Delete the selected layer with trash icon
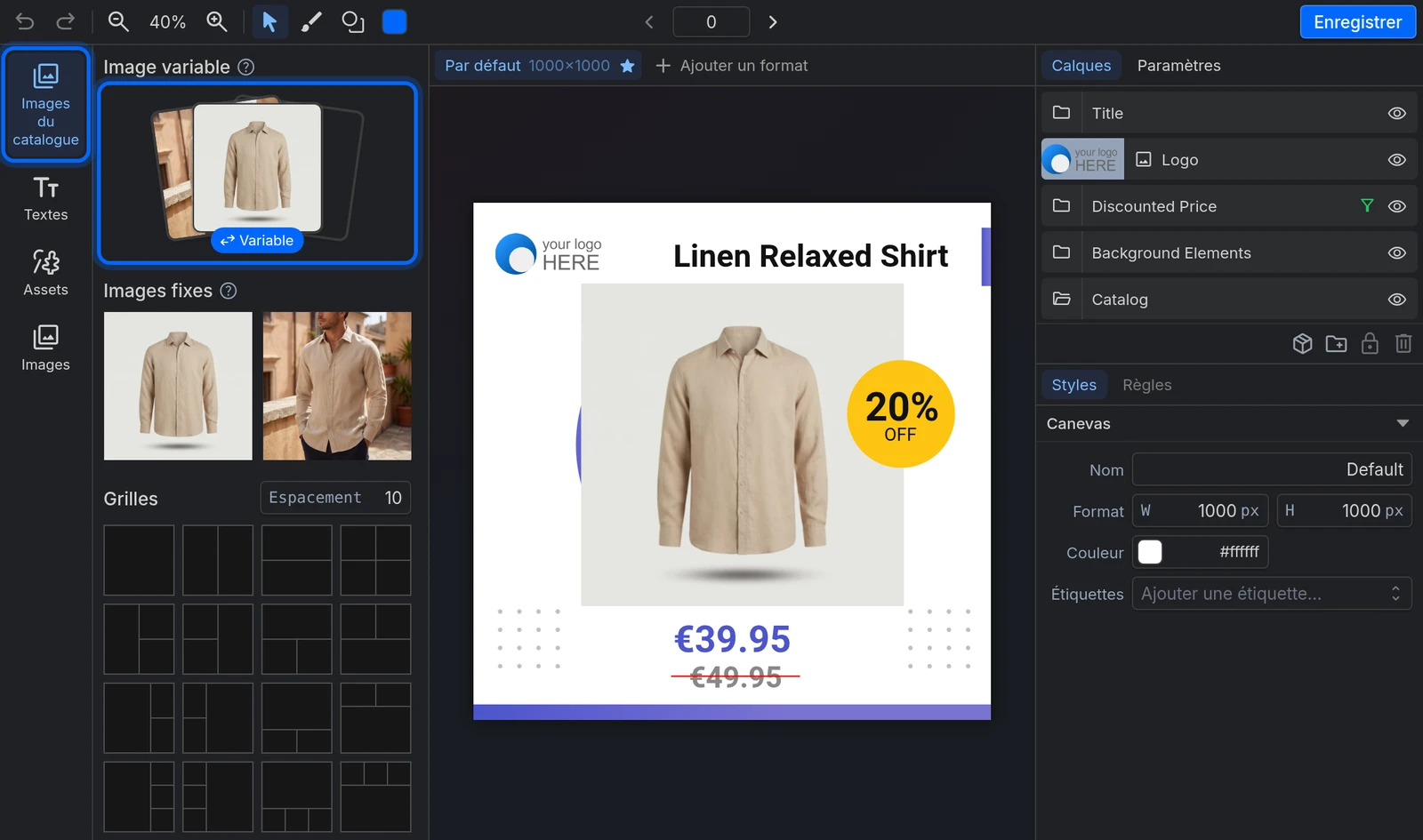The height and width of the screenshot is (840, 1423). (x=1403, y=344)
